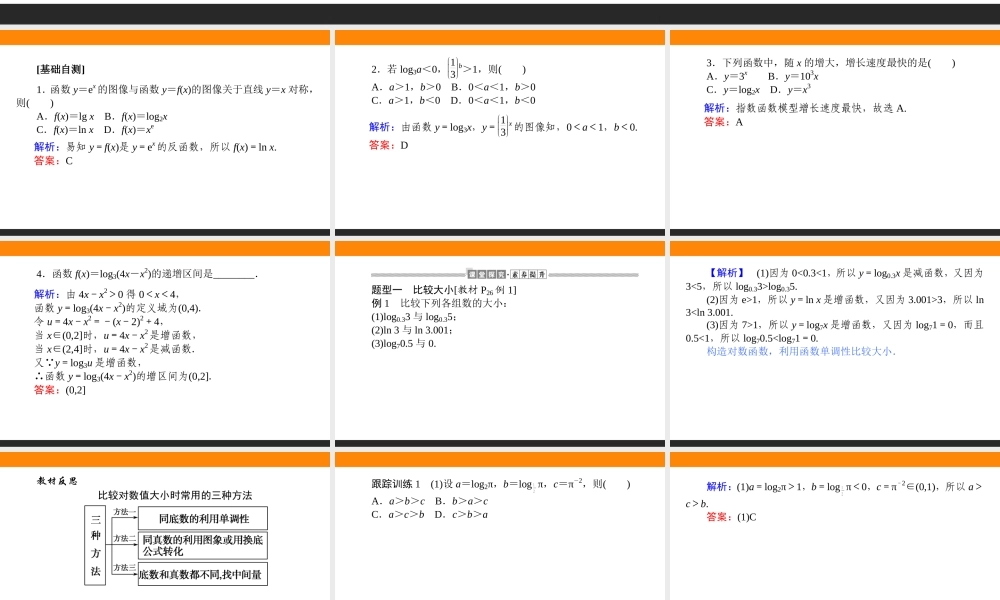Screen dimensions: 1000x600
Task: Click the 方法二 label
Action: coord(124,539)
